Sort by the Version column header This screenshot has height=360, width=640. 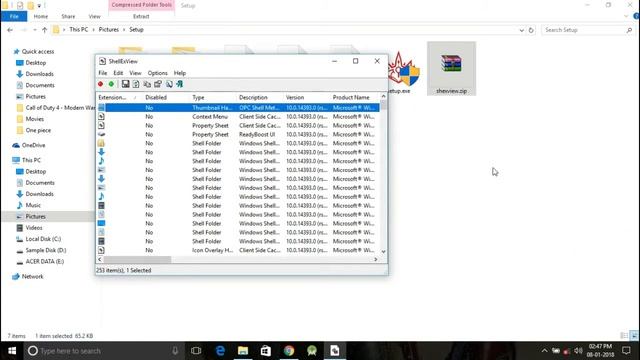click(x=307, y=98)
